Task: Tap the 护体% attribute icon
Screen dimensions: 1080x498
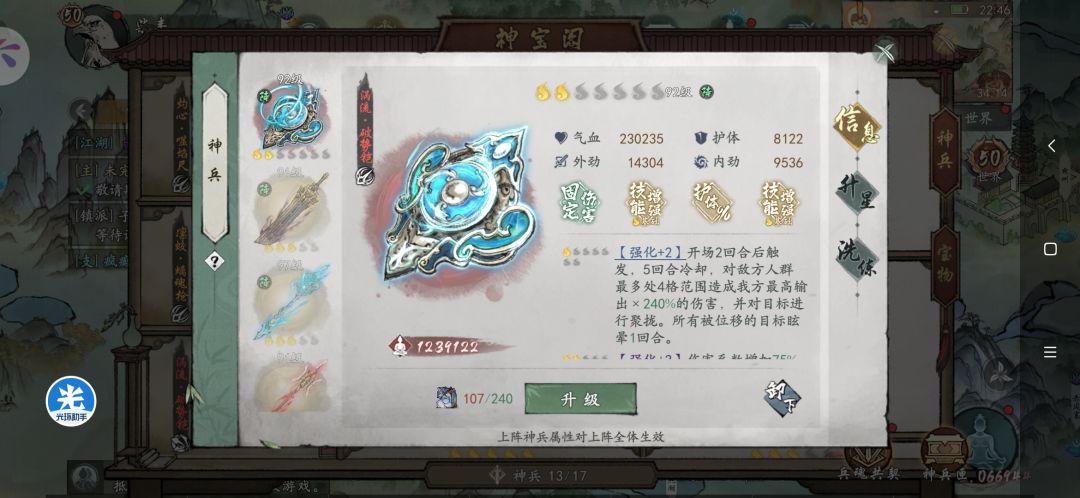Action: click(x=713, y=202)
